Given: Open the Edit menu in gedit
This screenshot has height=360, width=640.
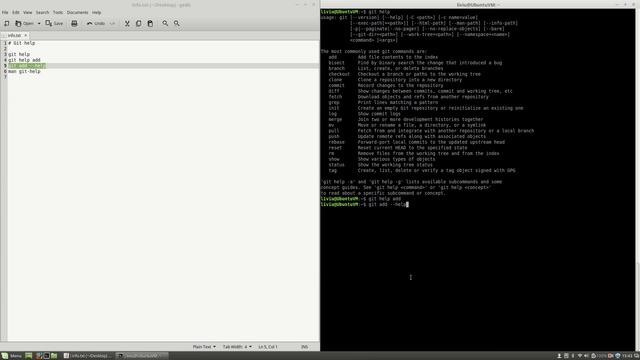Looking at the screenshot, I should coord(16,12).
